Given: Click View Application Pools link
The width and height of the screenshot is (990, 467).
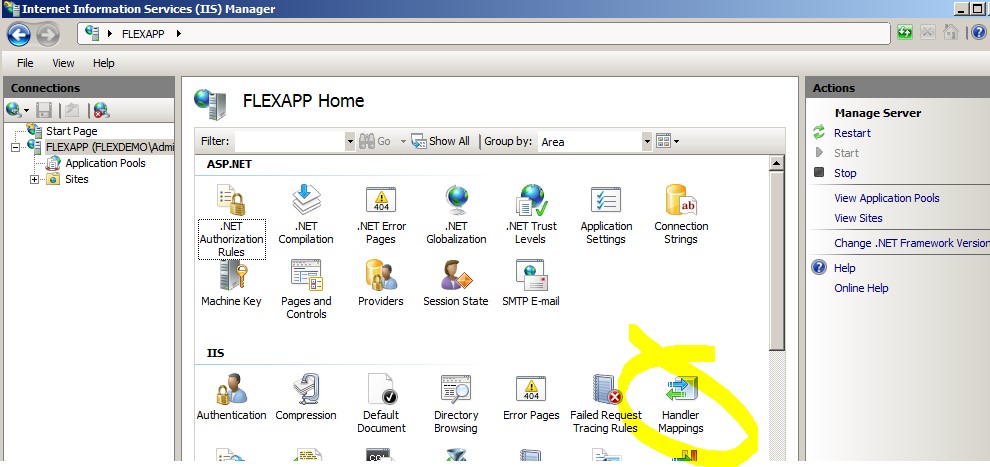Looking at the screenshot, I should (x=886, y=198).
